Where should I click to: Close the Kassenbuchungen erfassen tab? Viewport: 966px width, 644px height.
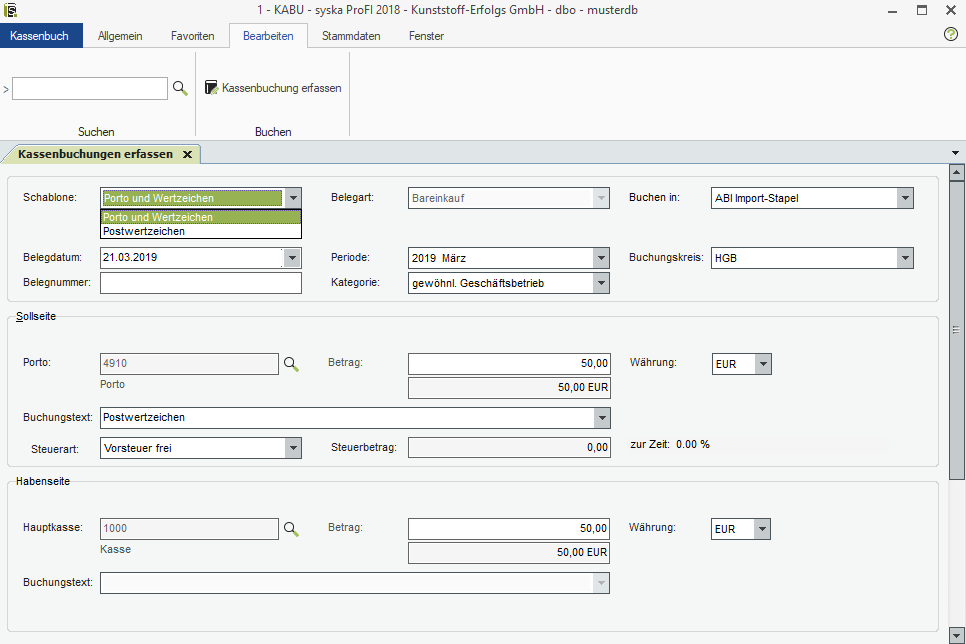pyautogui.click(x=187, y=155)
